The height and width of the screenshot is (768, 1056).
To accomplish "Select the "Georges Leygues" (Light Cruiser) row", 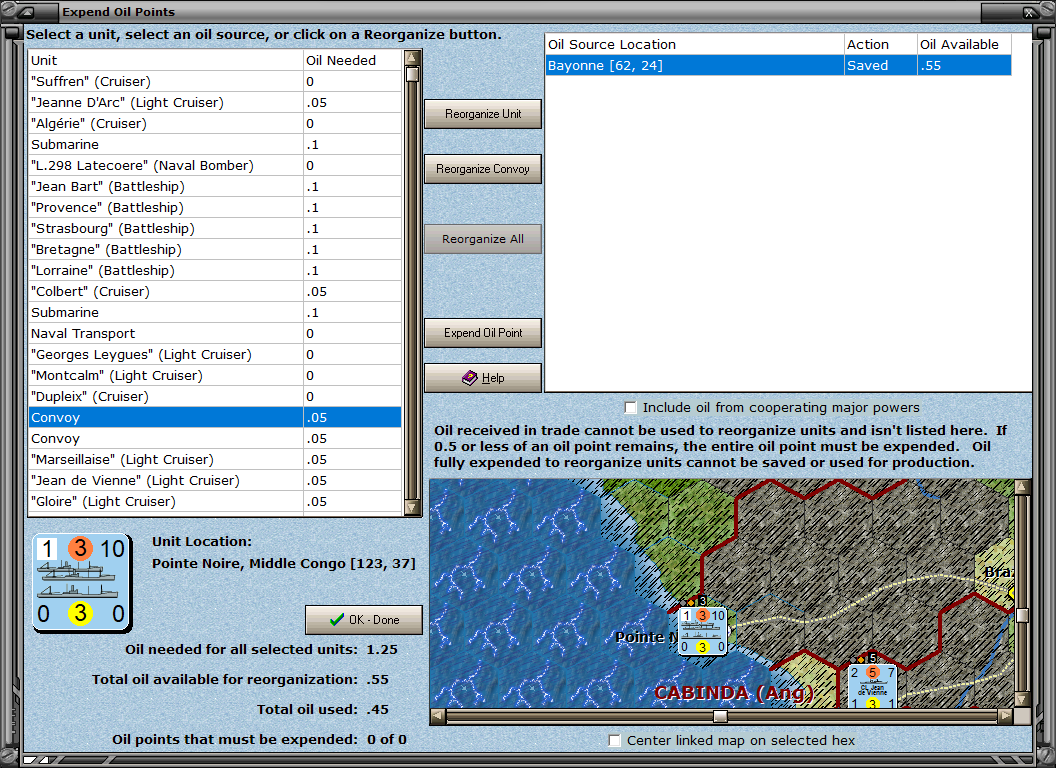I will pos(215,354).
